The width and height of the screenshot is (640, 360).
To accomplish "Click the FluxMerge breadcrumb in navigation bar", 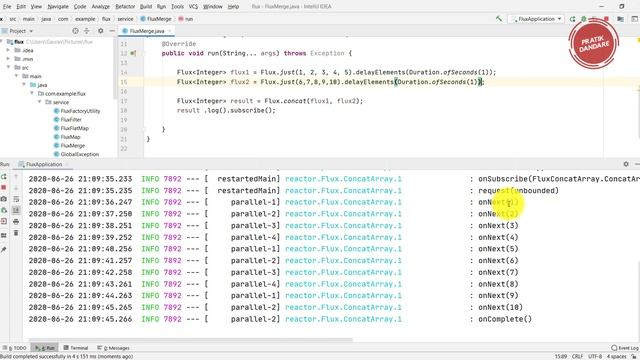I will coord(156,19).
